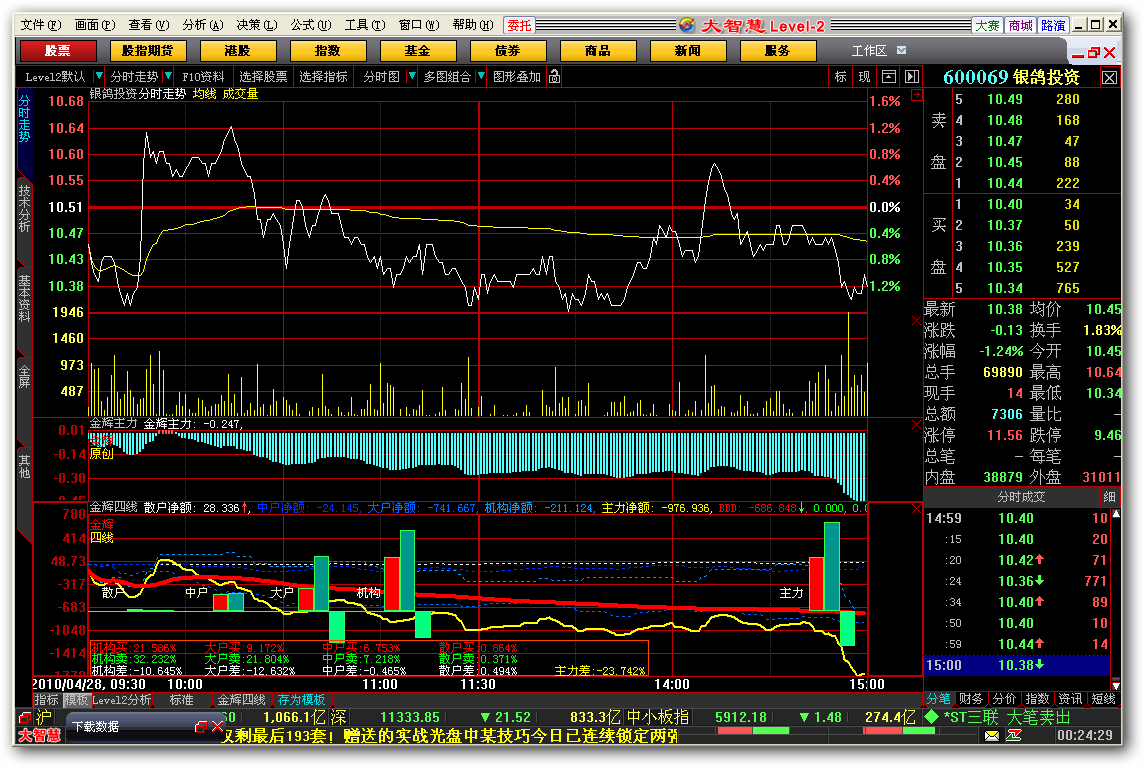Click the mail envelope icon in status bar

[992, 736]
